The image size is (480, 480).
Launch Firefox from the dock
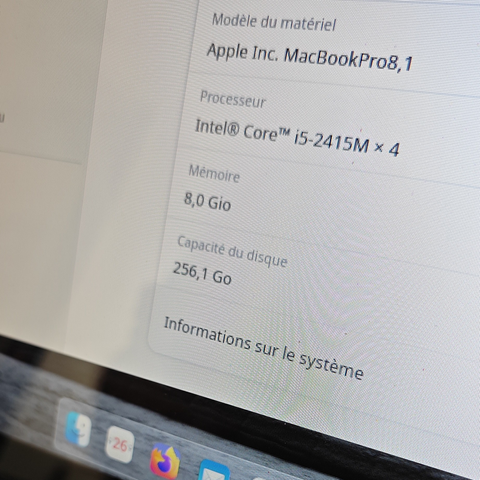tap(165, 461)
